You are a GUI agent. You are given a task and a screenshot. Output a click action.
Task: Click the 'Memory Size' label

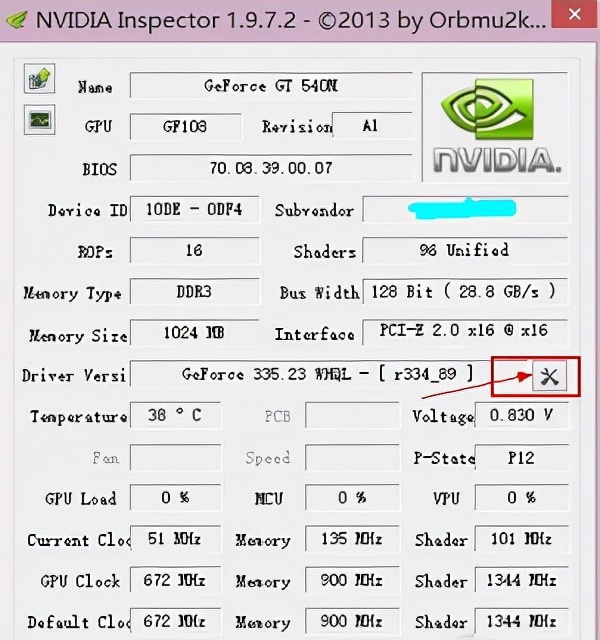[x=78, y=336]
